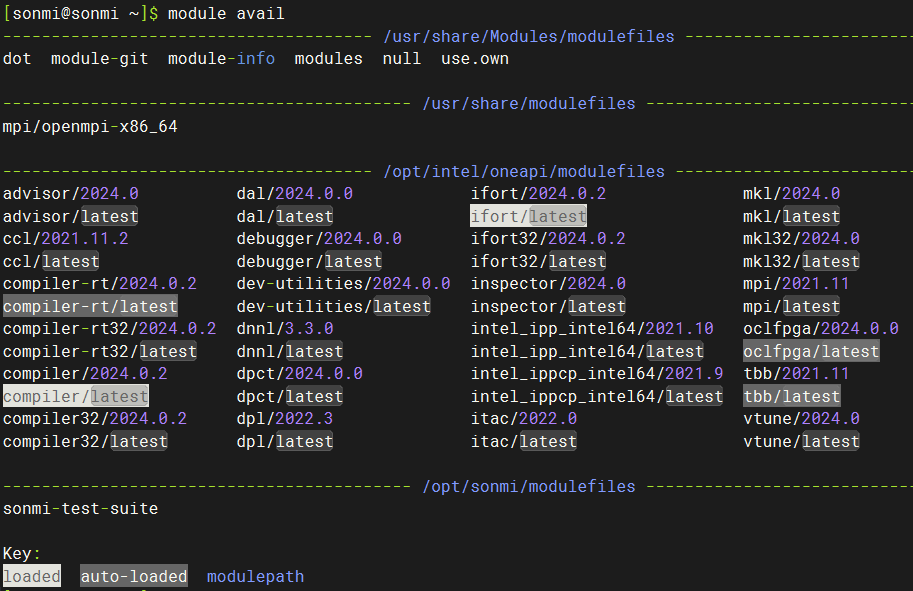
Task: Select the 'module-git' entry
Action: pyautogui.click(x=100, y=59)
